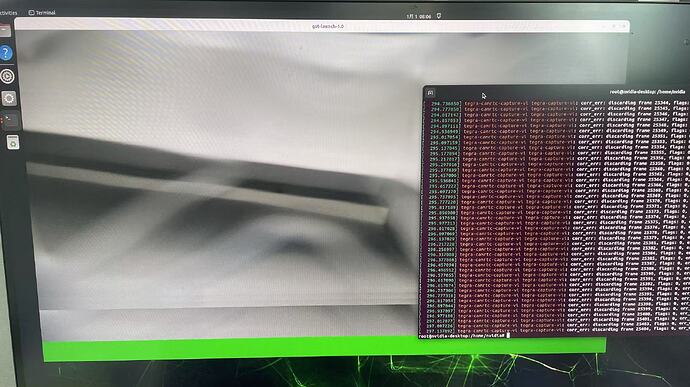
Task: Open the Files icon atop dock
Action: pyautogui.click(x=5, y=30)
